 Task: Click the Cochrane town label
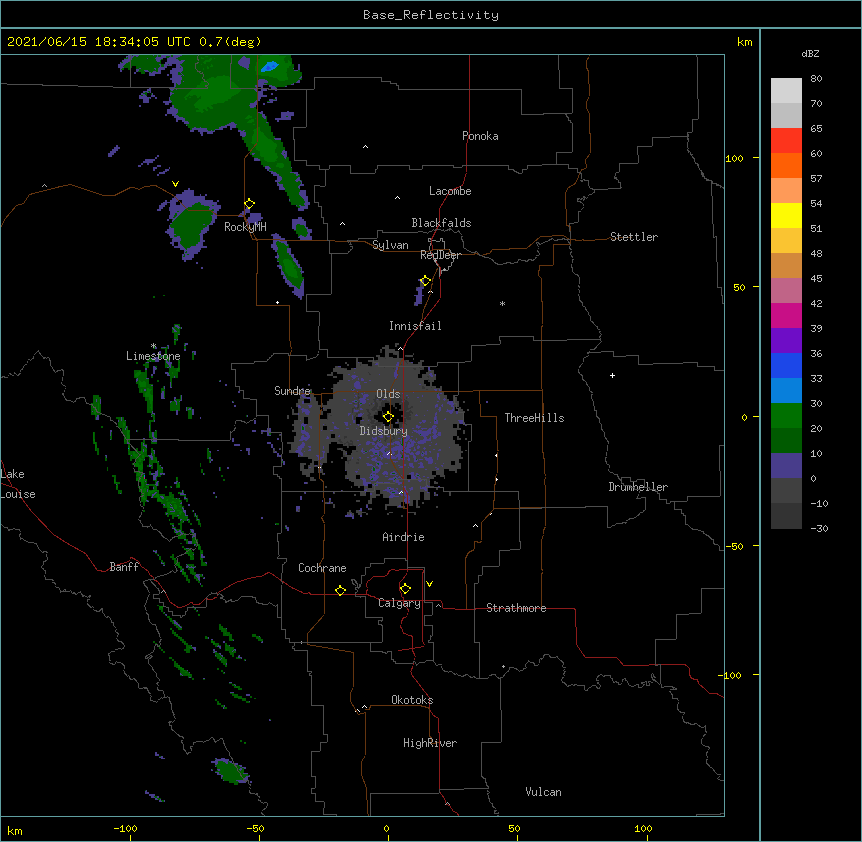point(322,568)
